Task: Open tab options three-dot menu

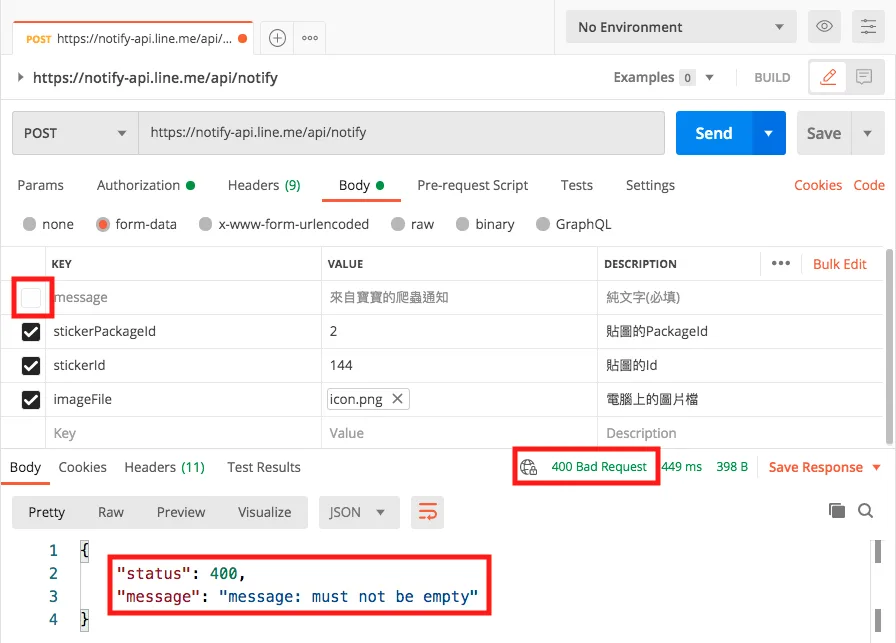Action: [310, 38]
